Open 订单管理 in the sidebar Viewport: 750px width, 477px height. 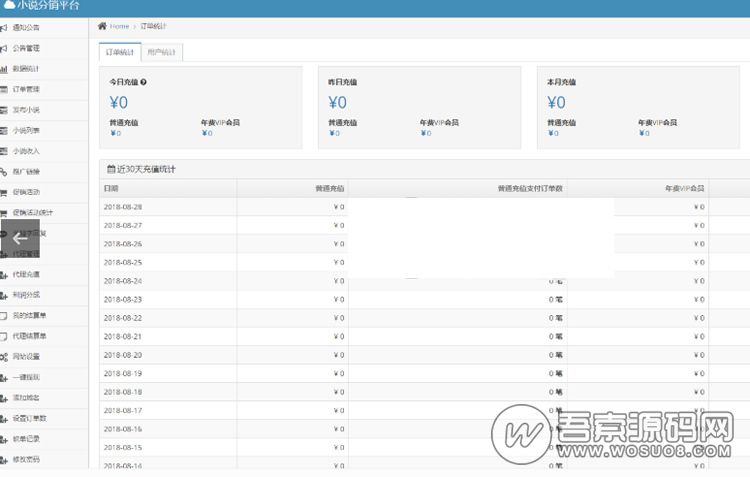26,89
